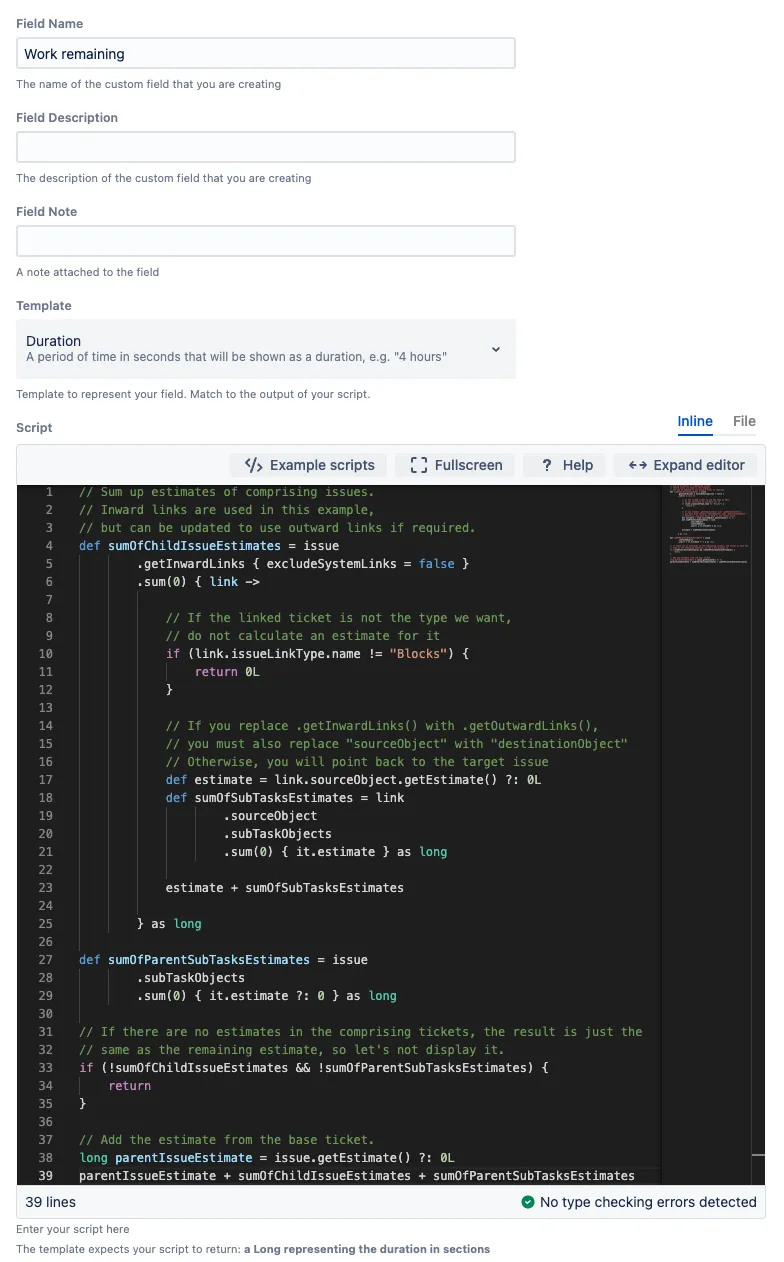Click comment '// Add the estimate from the base ticket.'
This screenshot has height=1262, width=784.
(227, 1140)
